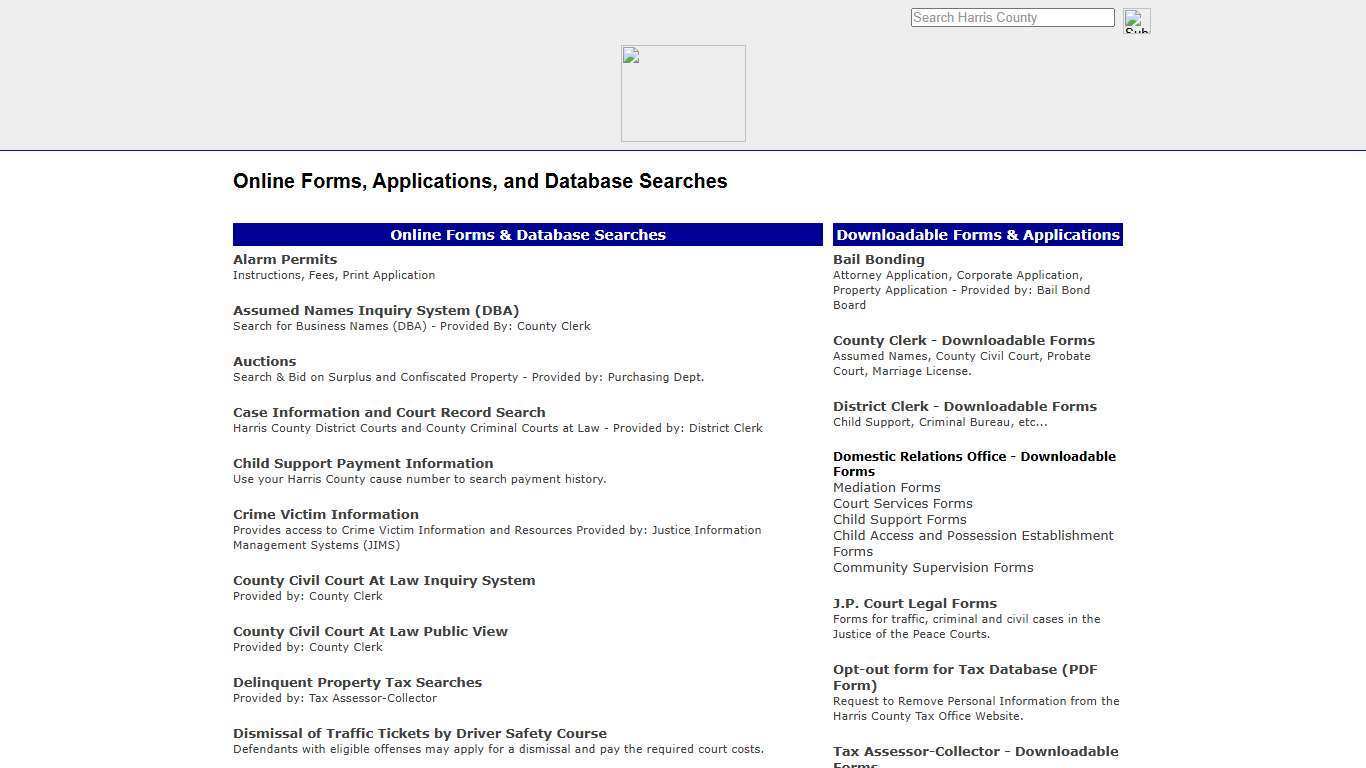Open the Alarm Permits page
Screen dimensions: 1366x768
click(x=285, y=259)
